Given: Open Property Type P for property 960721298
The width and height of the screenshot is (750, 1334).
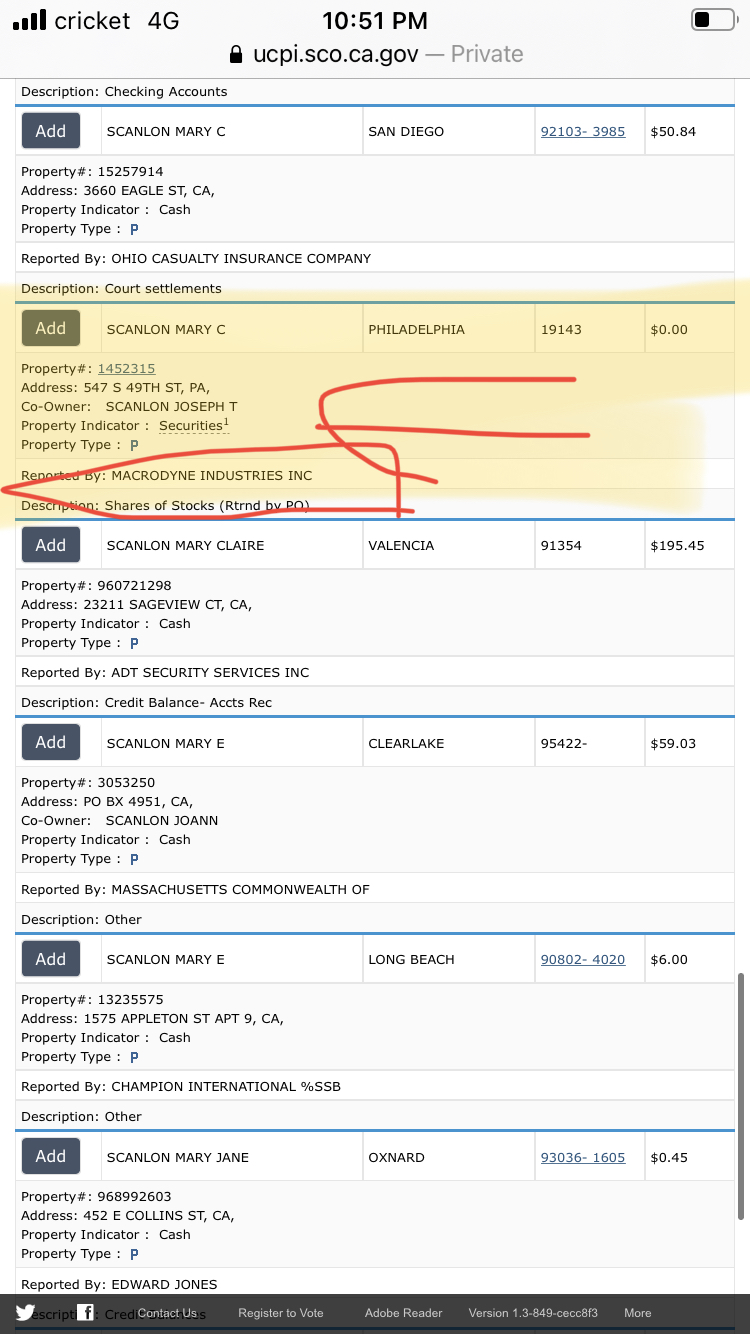Looking at the screenshot, I should 134,643.
